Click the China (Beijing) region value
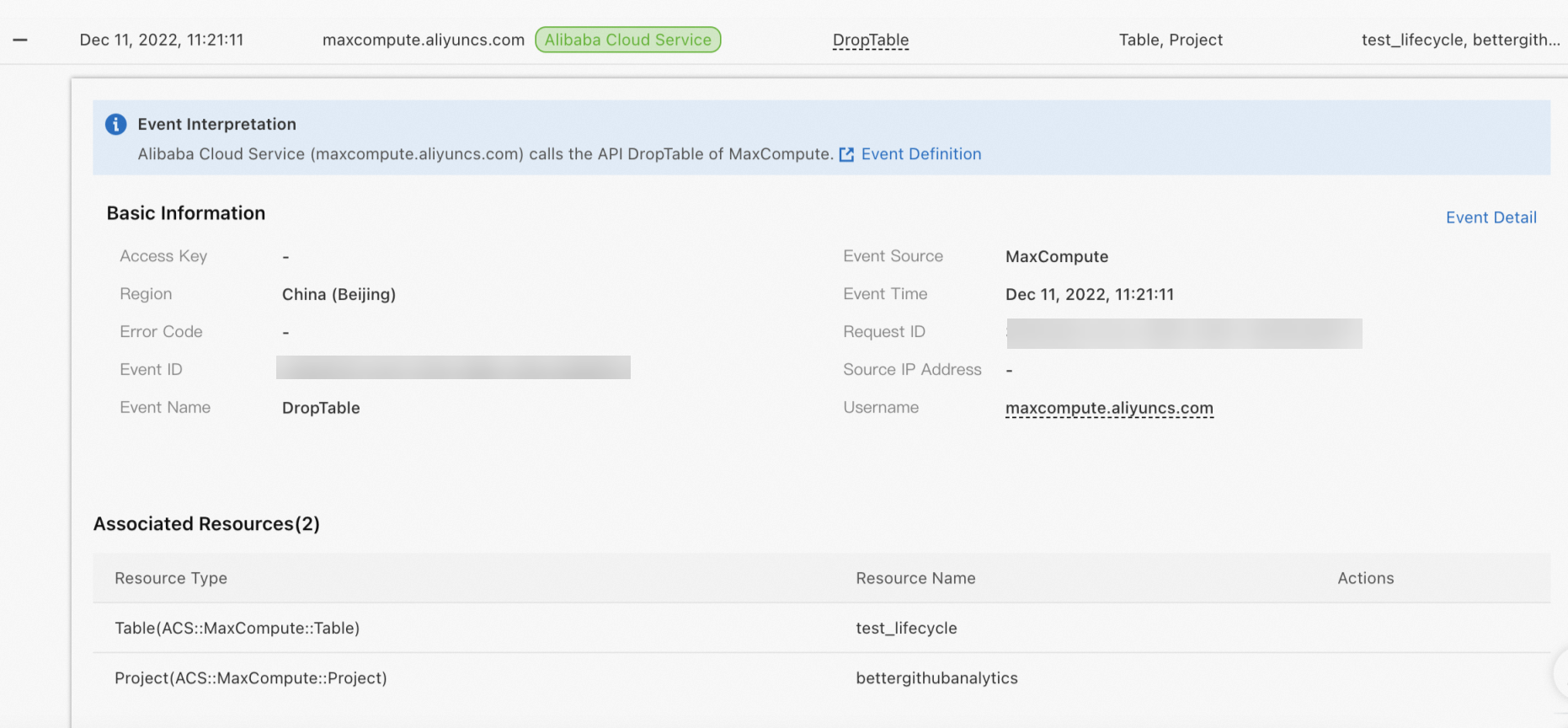This screenshot has width=1568, height=728. coord(339,294)
